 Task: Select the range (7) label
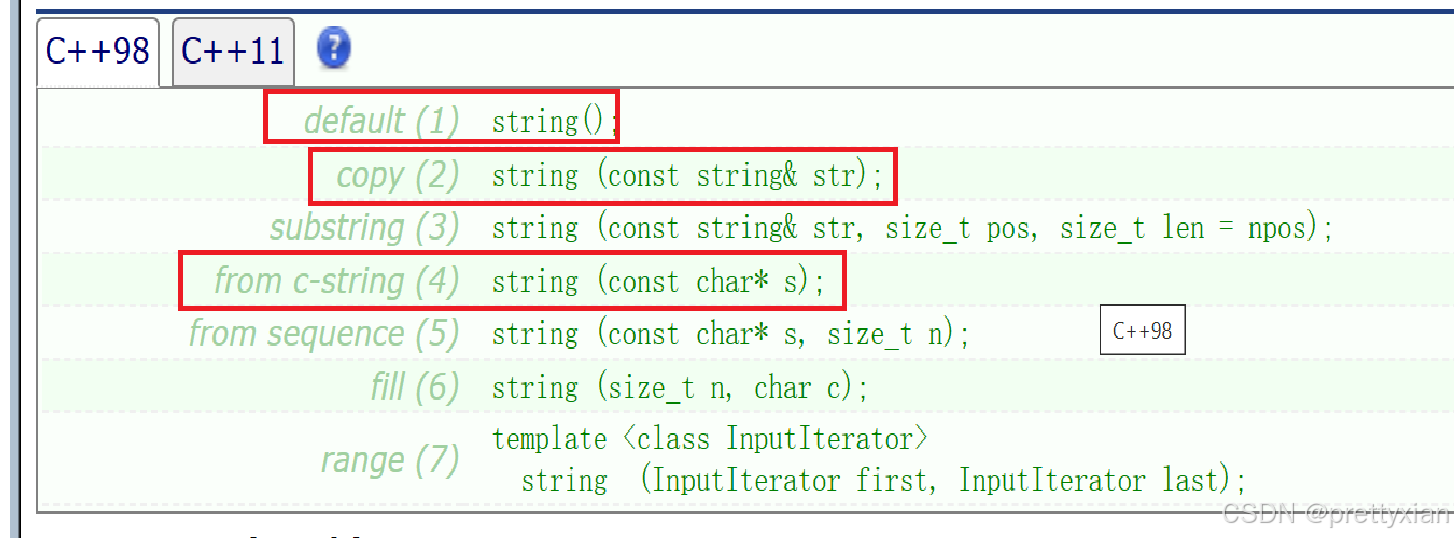click(390, 460)
